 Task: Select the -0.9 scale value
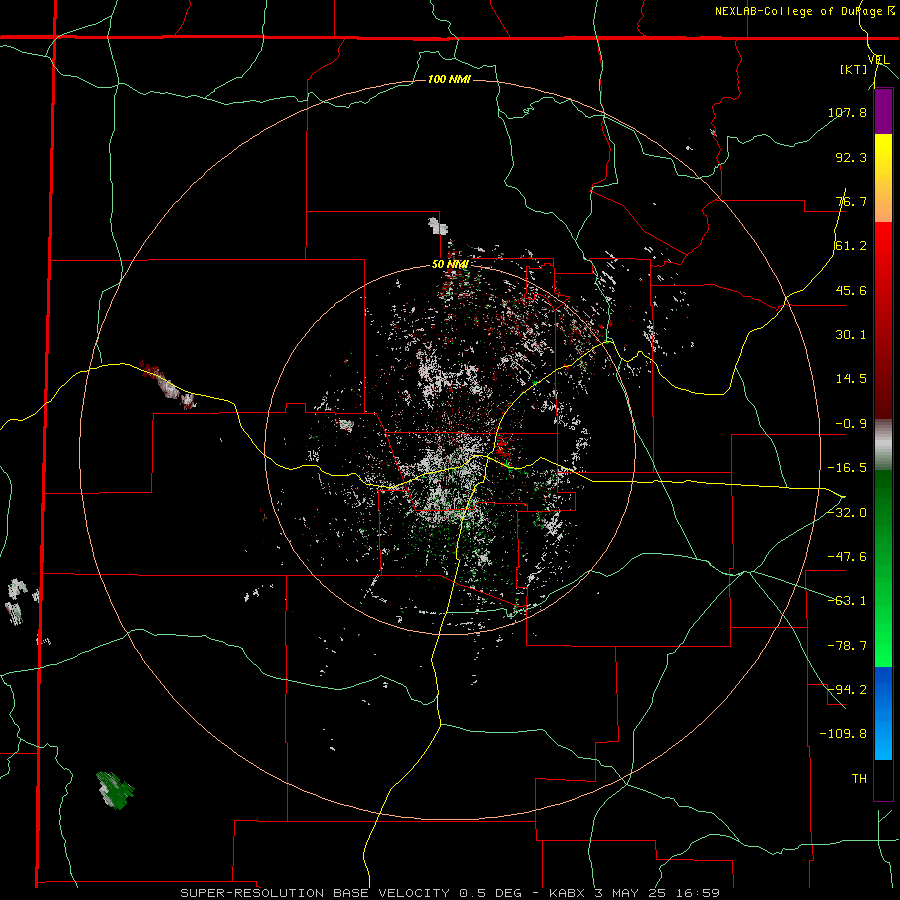851,424
